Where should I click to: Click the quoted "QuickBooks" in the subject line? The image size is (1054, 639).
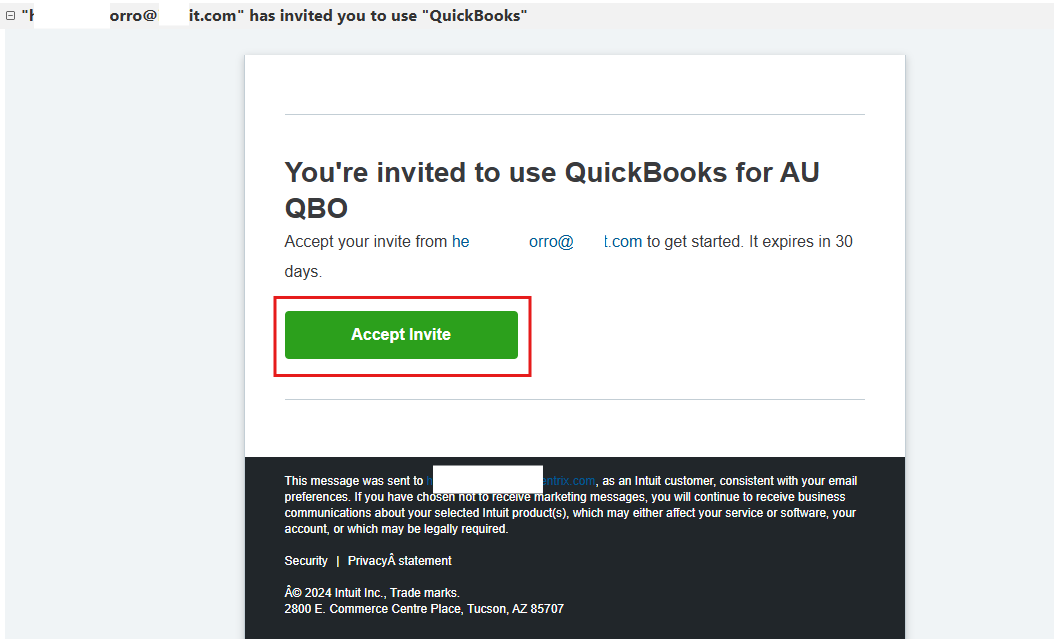click(x=476, y=16)
